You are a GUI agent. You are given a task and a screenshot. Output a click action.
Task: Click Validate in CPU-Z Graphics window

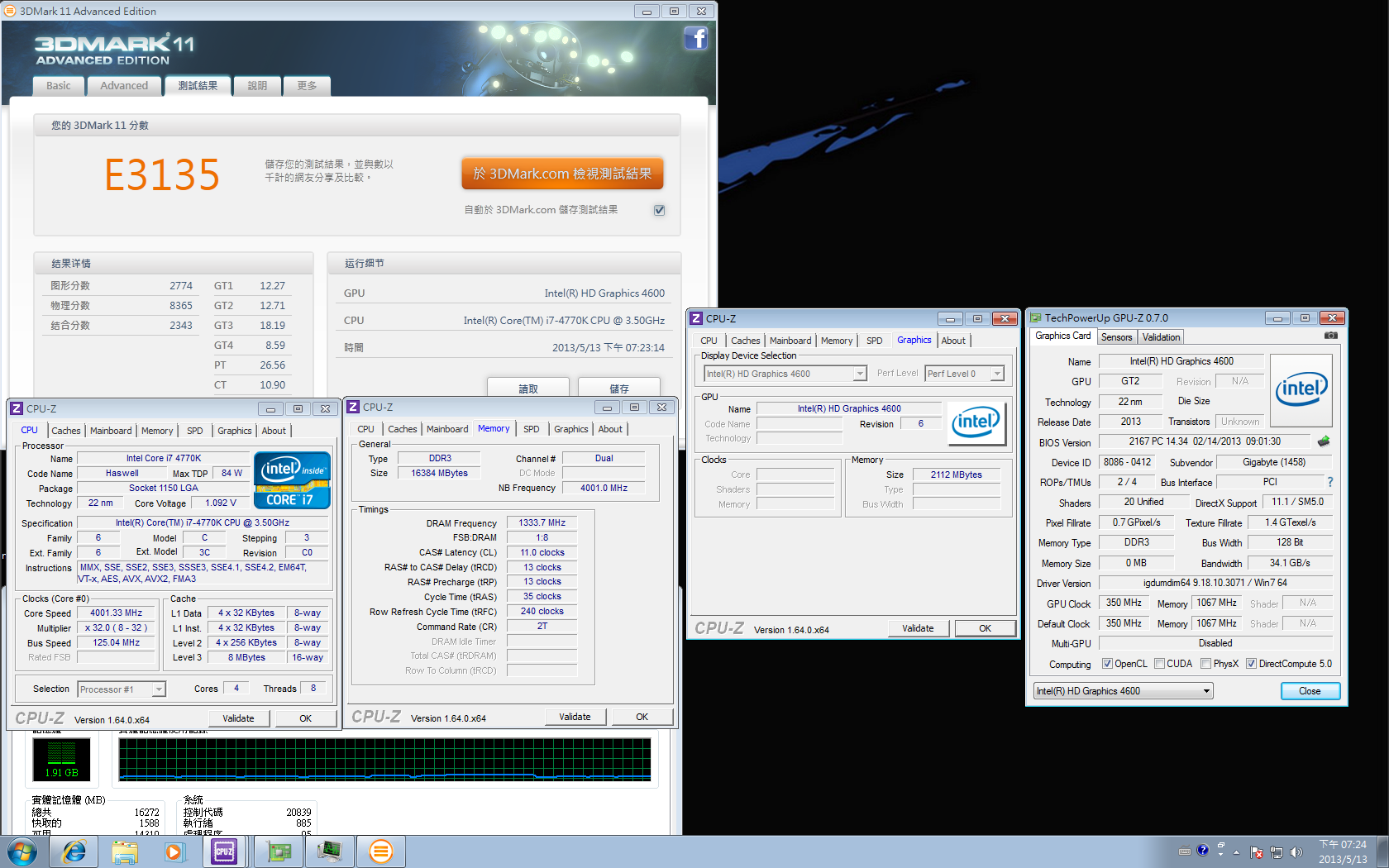coord(918,628)
